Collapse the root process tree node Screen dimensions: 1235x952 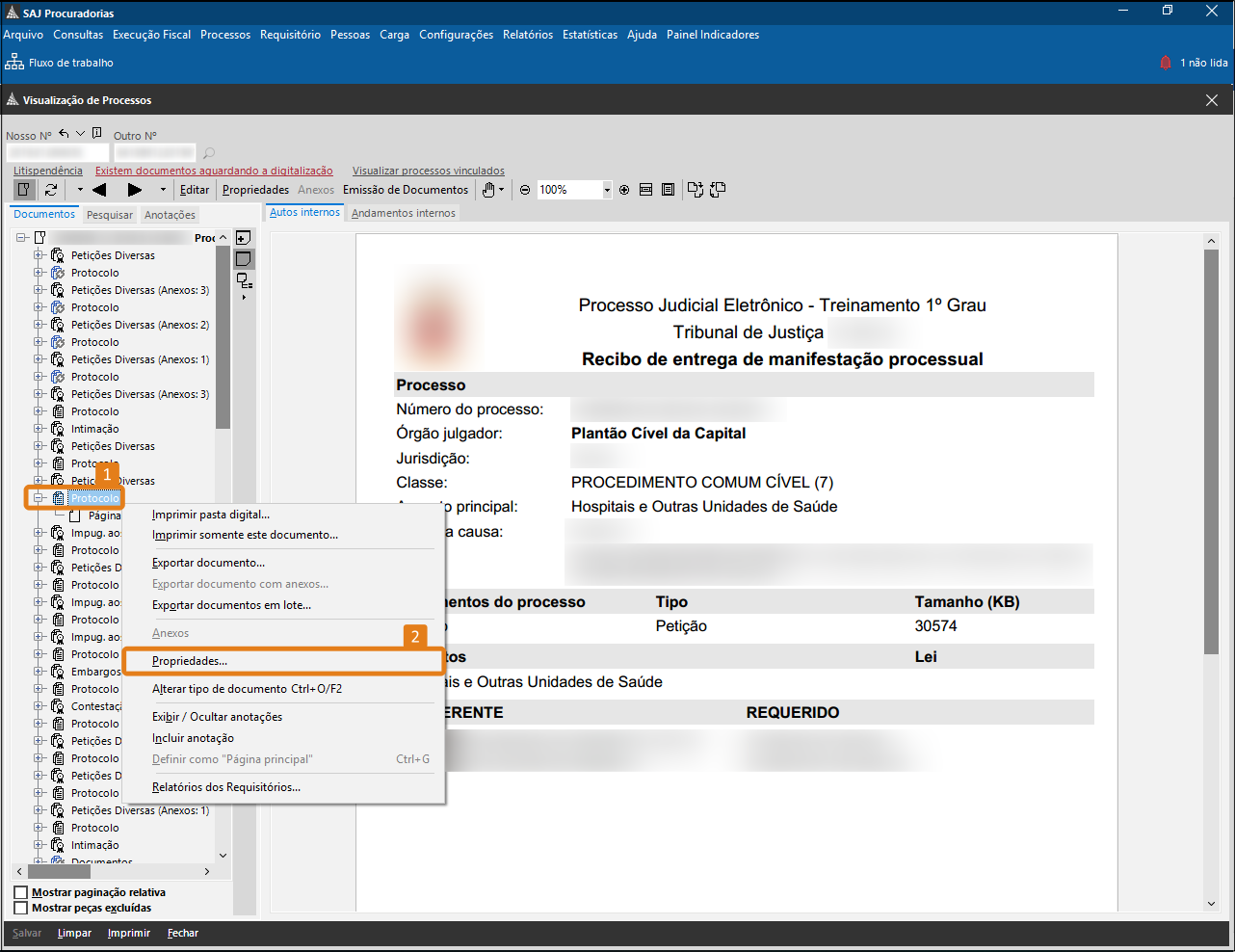click(21, 238)
